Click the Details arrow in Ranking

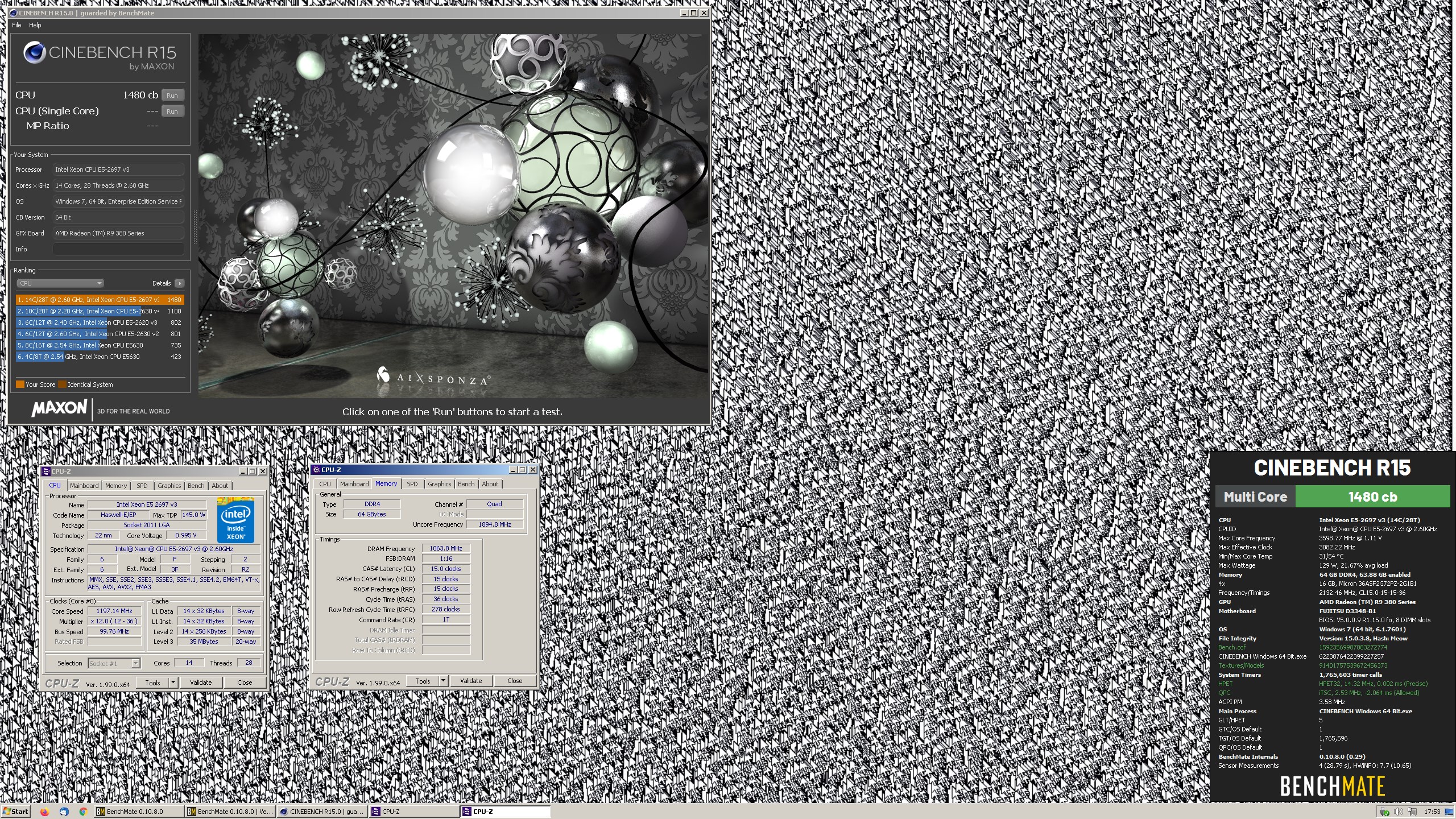tap(180, 283)
